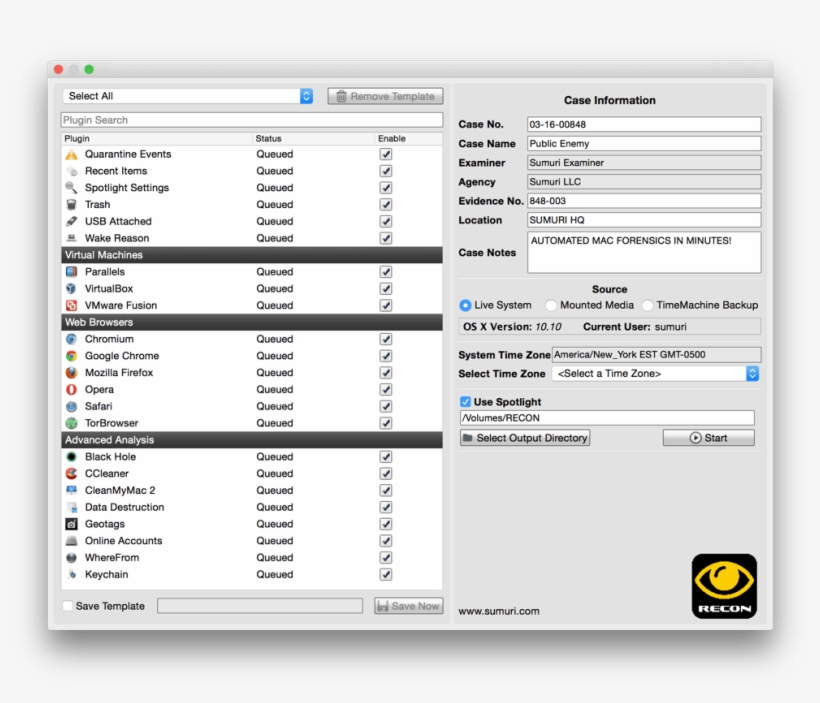Click the Save Now button
This screenshot has width=820, height=703.
pos(408,606)
